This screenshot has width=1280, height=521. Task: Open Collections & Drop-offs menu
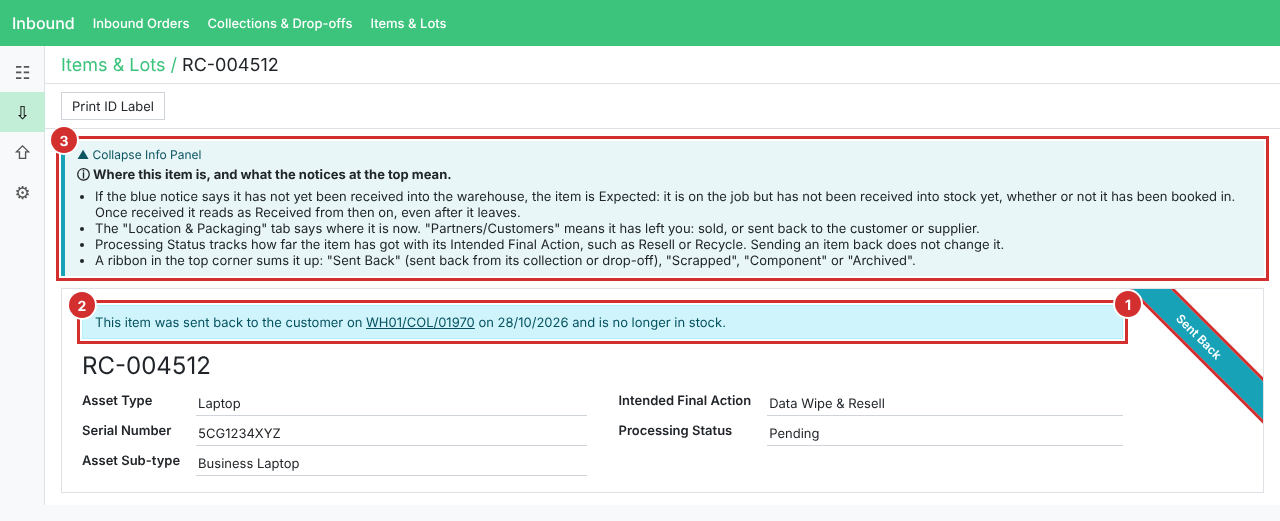[x=280, y=23]
